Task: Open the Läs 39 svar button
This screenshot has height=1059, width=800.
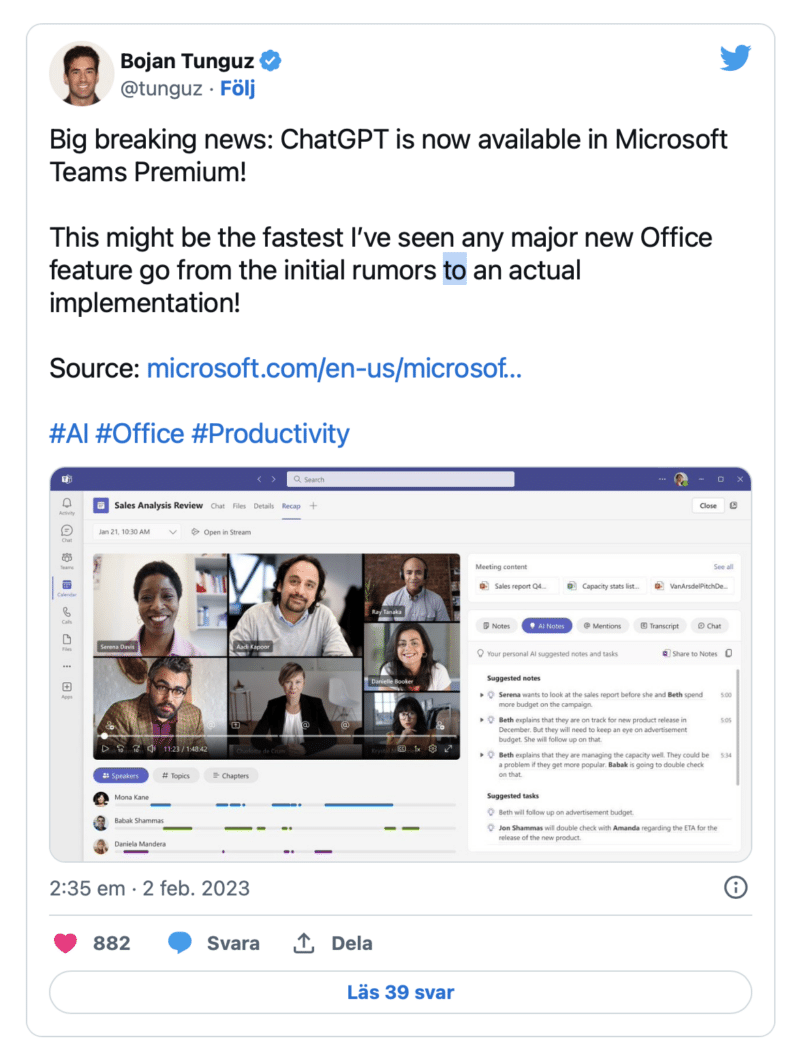Action: (x=400, y=992)
